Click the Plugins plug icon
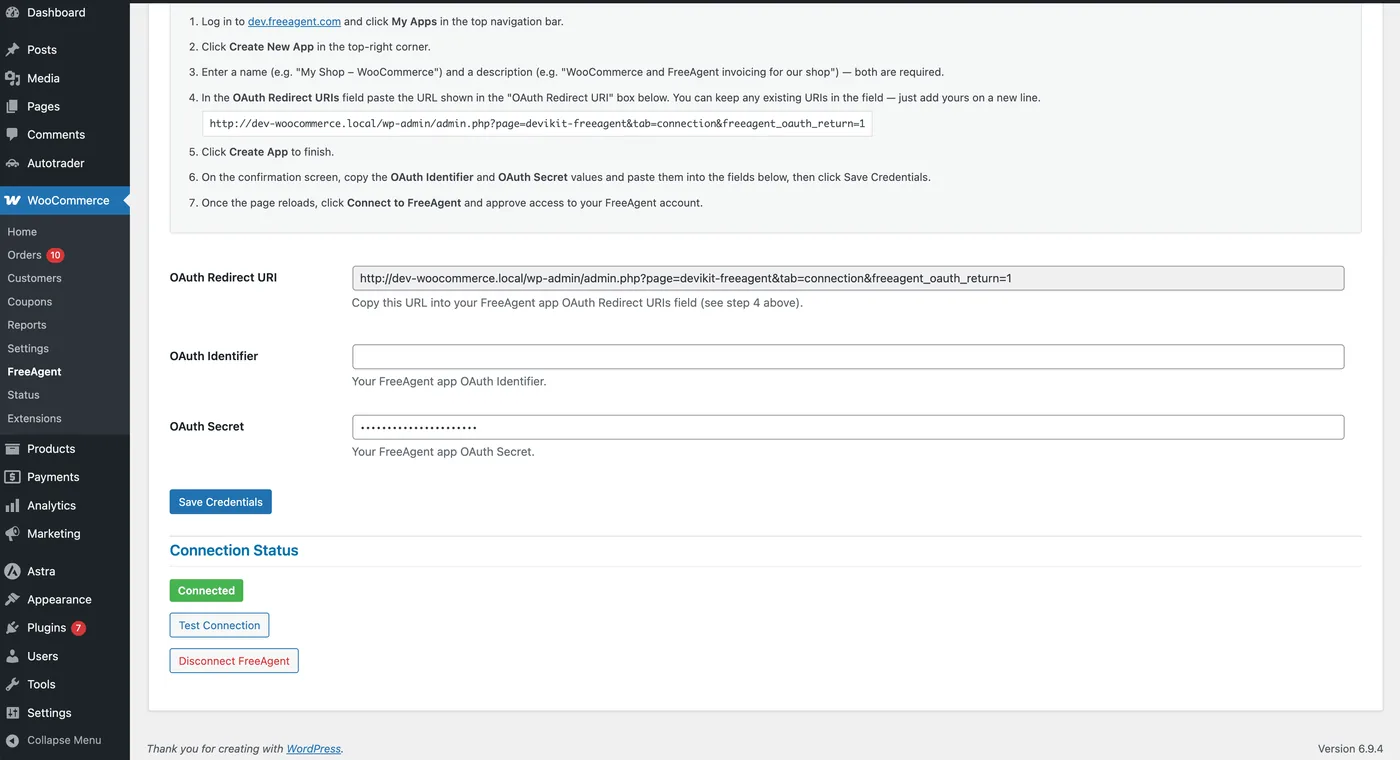 (12, 628)
